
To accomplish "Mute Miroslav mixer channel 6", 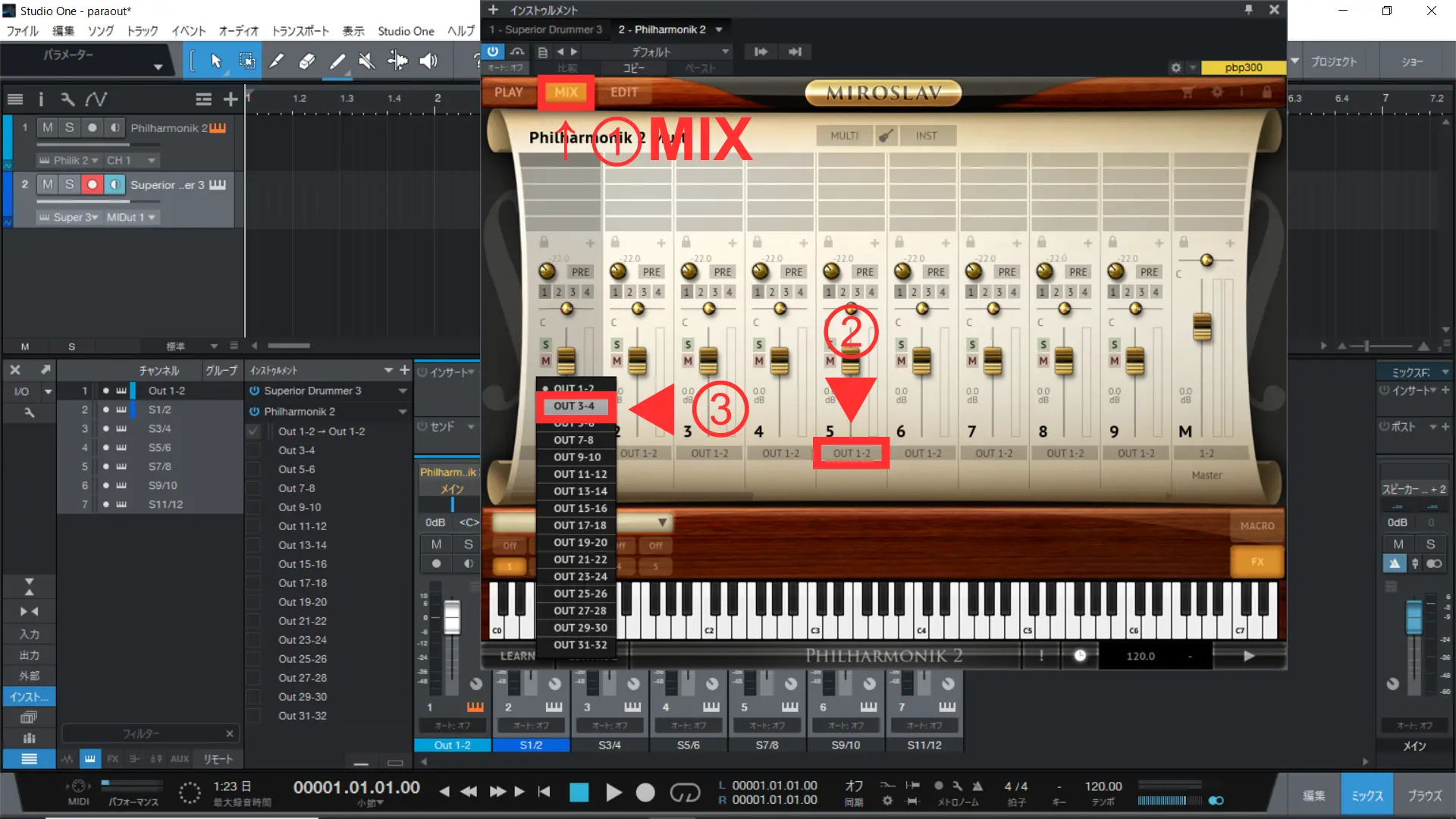I will coord(901,361).
